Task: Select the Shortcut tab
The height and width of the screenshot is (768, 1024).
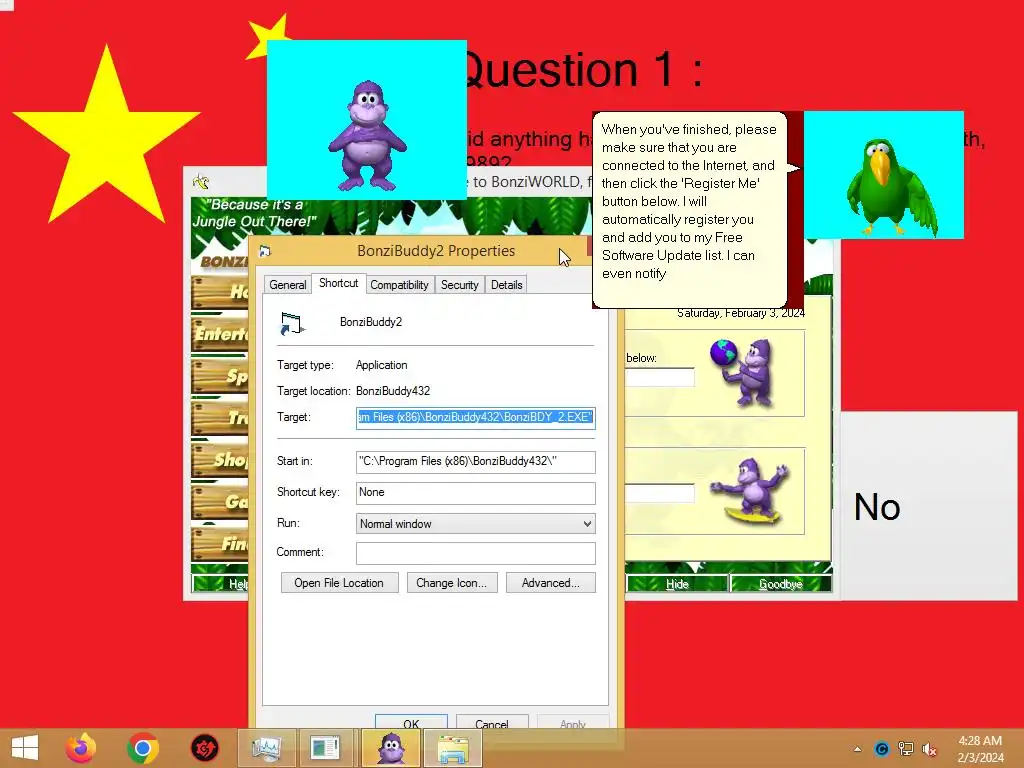Action: coord(338,283)
